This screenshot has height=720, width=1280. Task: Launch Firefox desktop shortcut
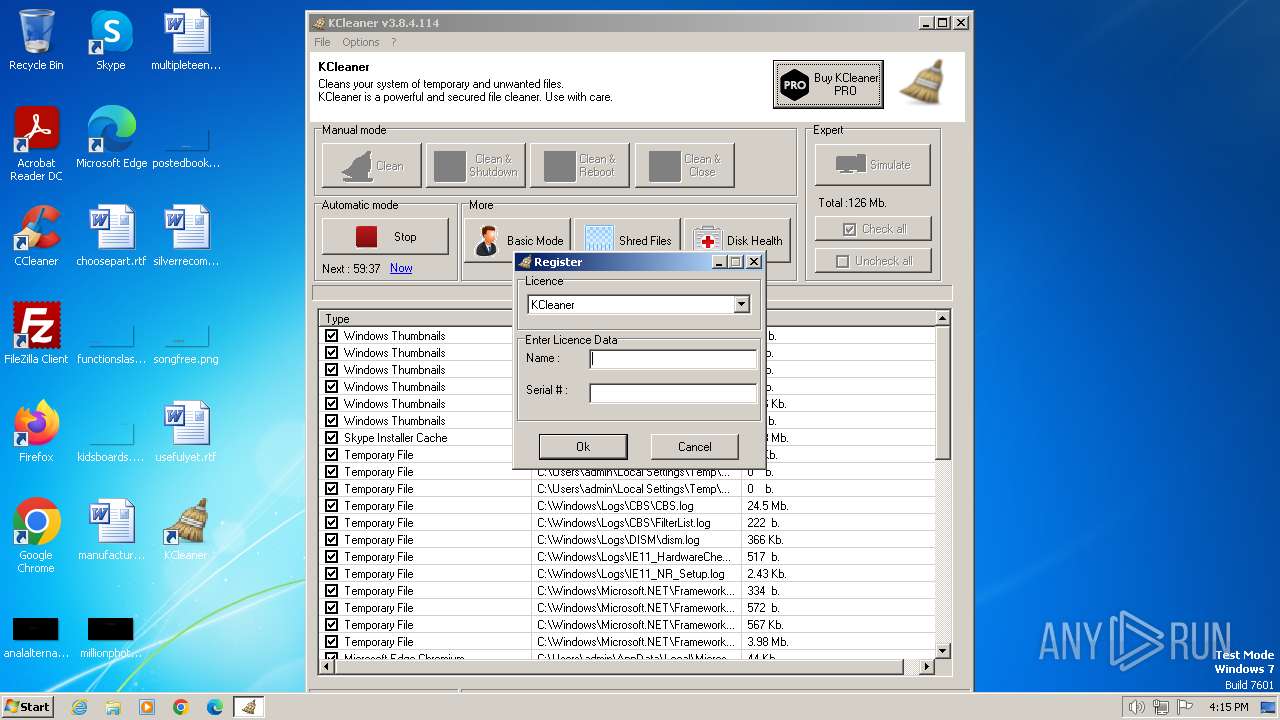point(36,432)
